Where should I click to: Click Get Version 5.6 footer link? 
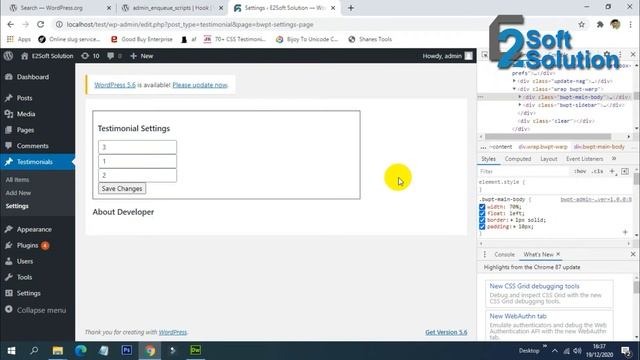(446, 332)
